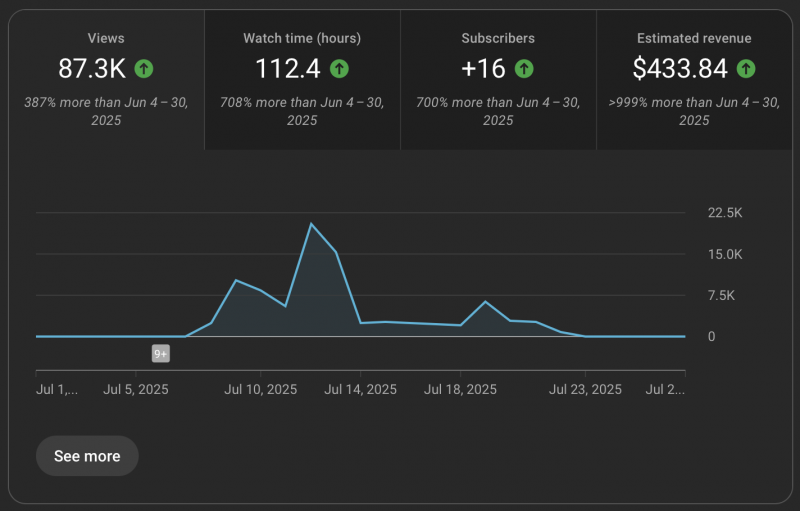The width and height of the screenshot is (800, 511).
Task: Click the Jul 18, 2025 date label
Action: (460, 389)
